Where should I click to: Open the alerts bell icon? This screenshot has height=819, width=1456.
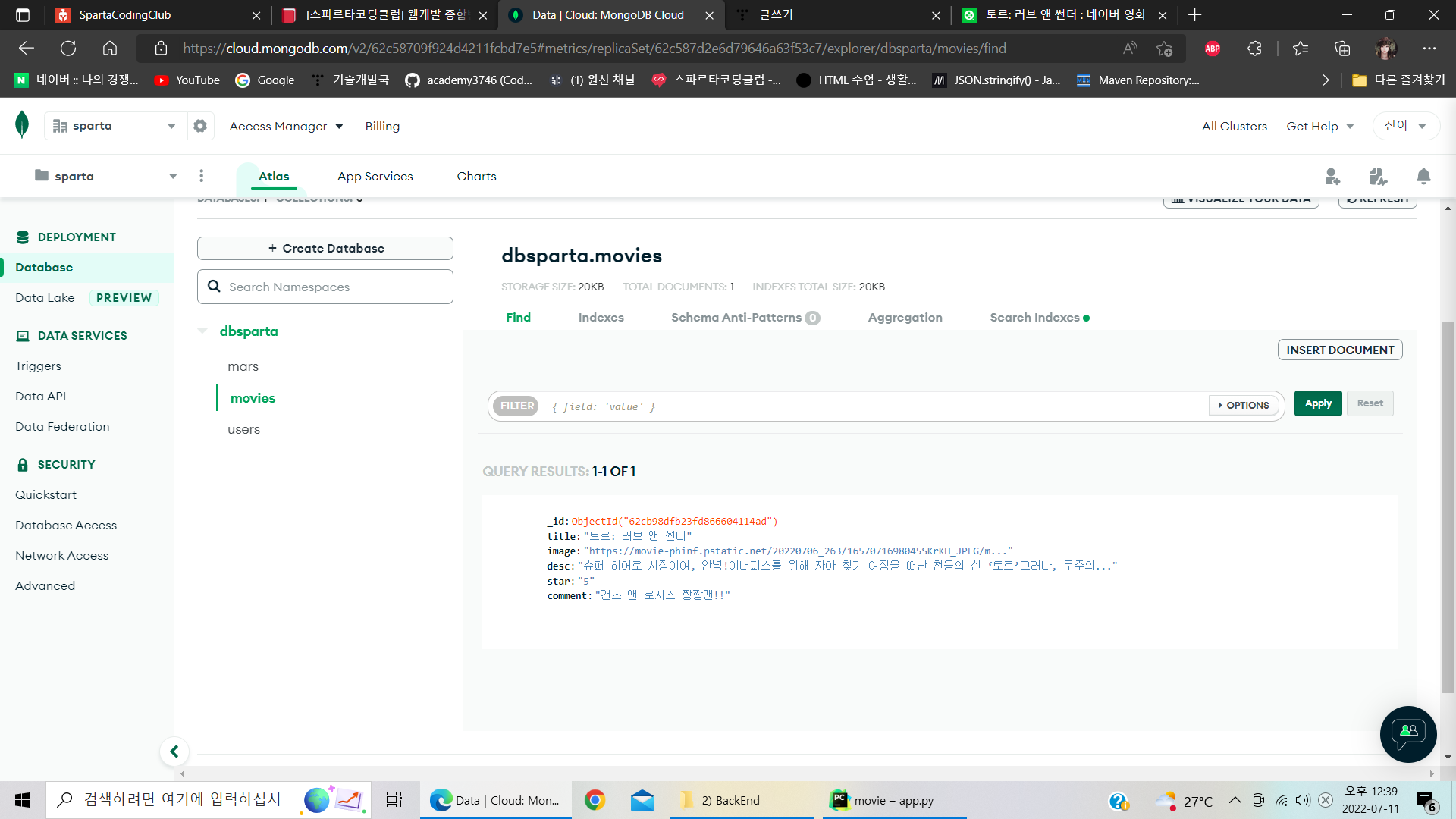pos(1423,177)
